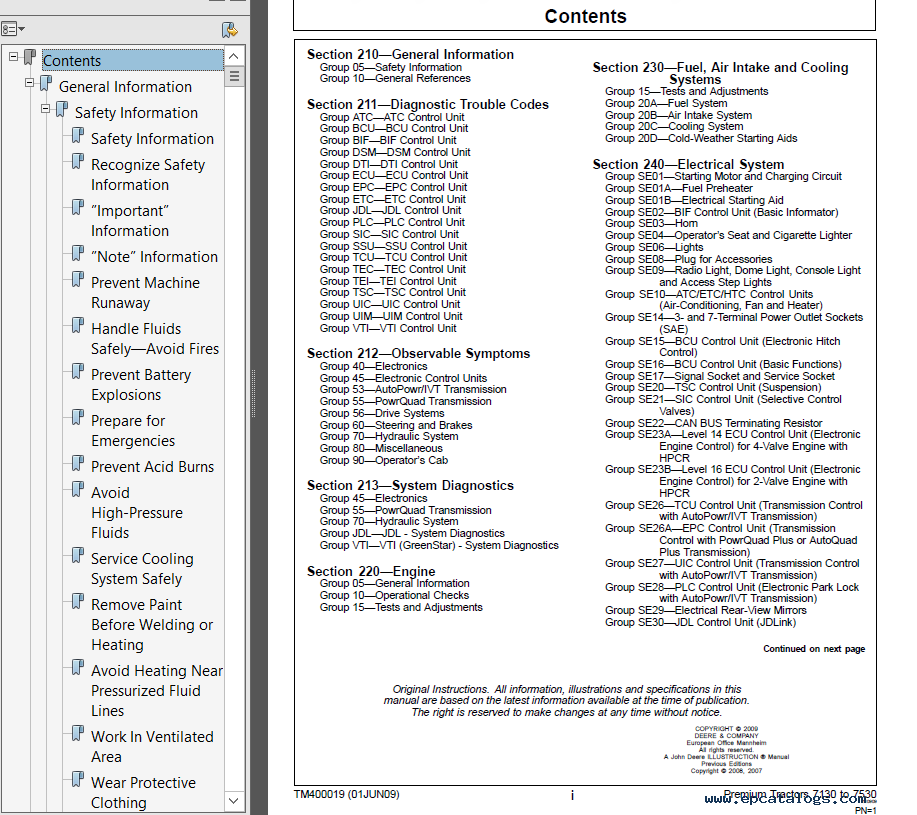Click the Prevent Machine Runaway bookmark icon

[x=77, y=279]
